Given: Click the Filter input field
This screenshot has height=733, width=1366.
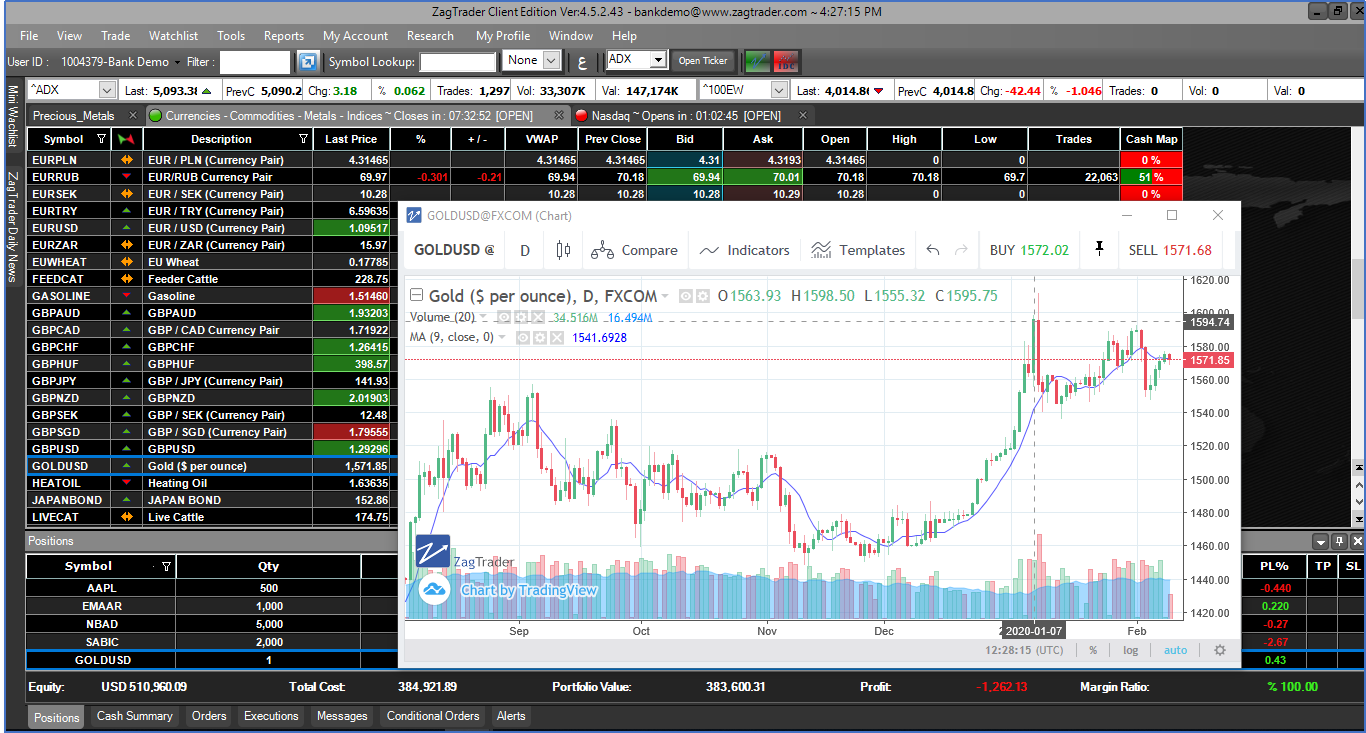Looking at the screenshot, I should 255,62.
